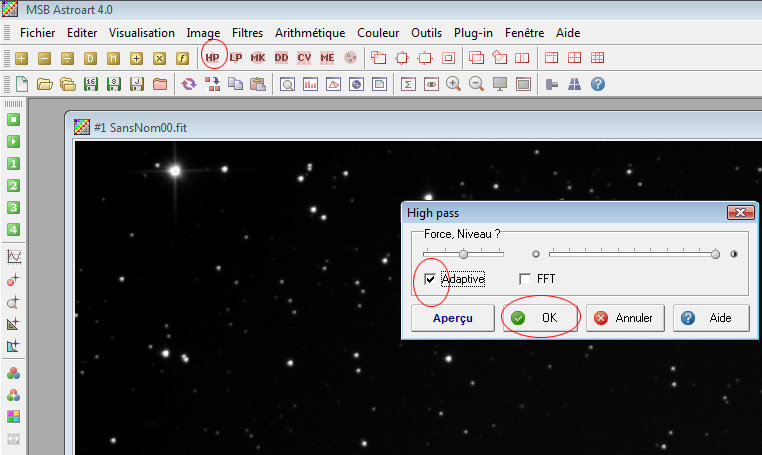Zoom out with the magnifier minus icon

tap(477, 84)
